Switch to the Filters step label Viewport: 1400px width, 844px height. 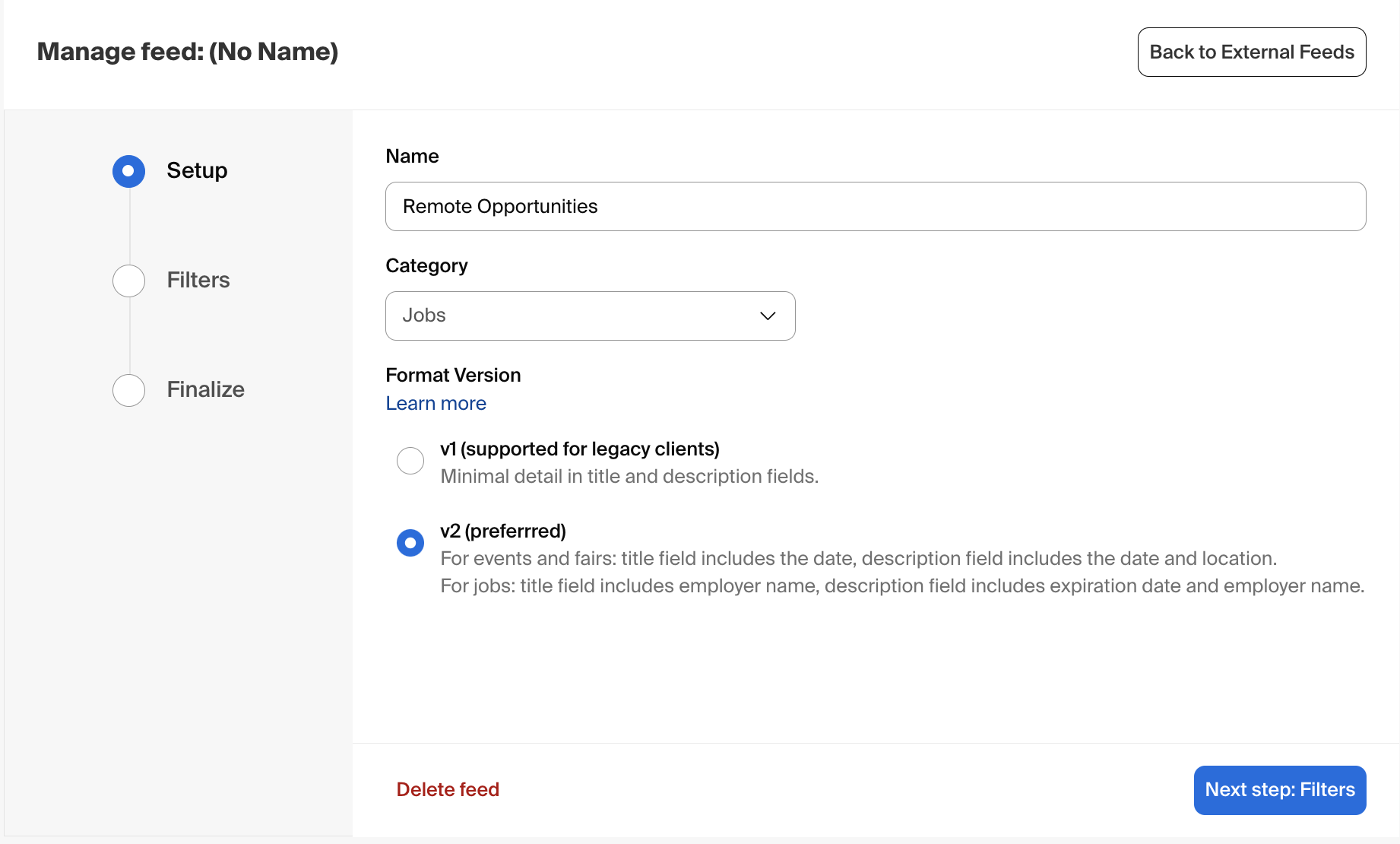[x=198, y=280]
